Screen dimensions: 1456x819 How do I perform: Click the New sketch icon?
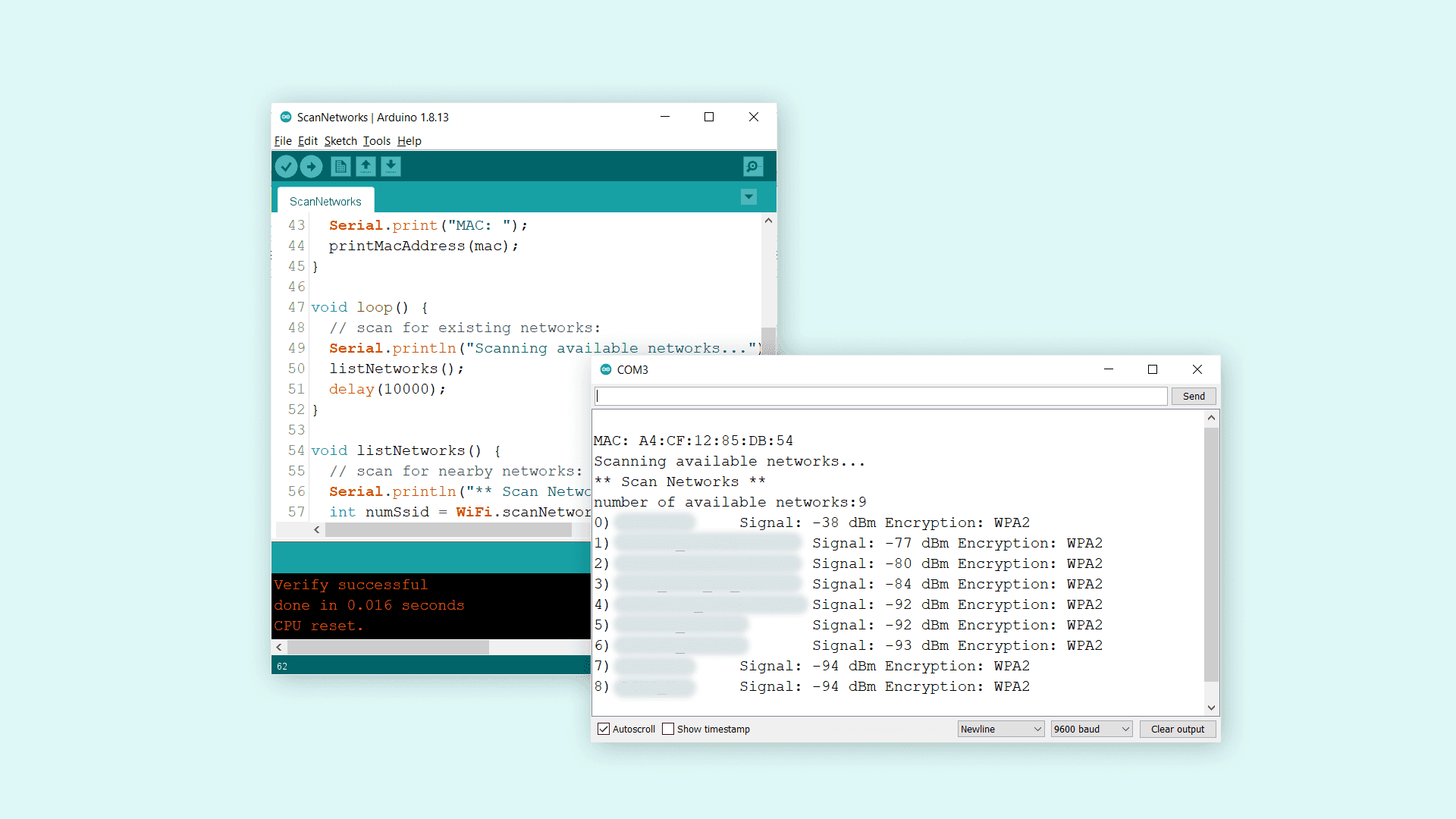click(x=340, y=166)
